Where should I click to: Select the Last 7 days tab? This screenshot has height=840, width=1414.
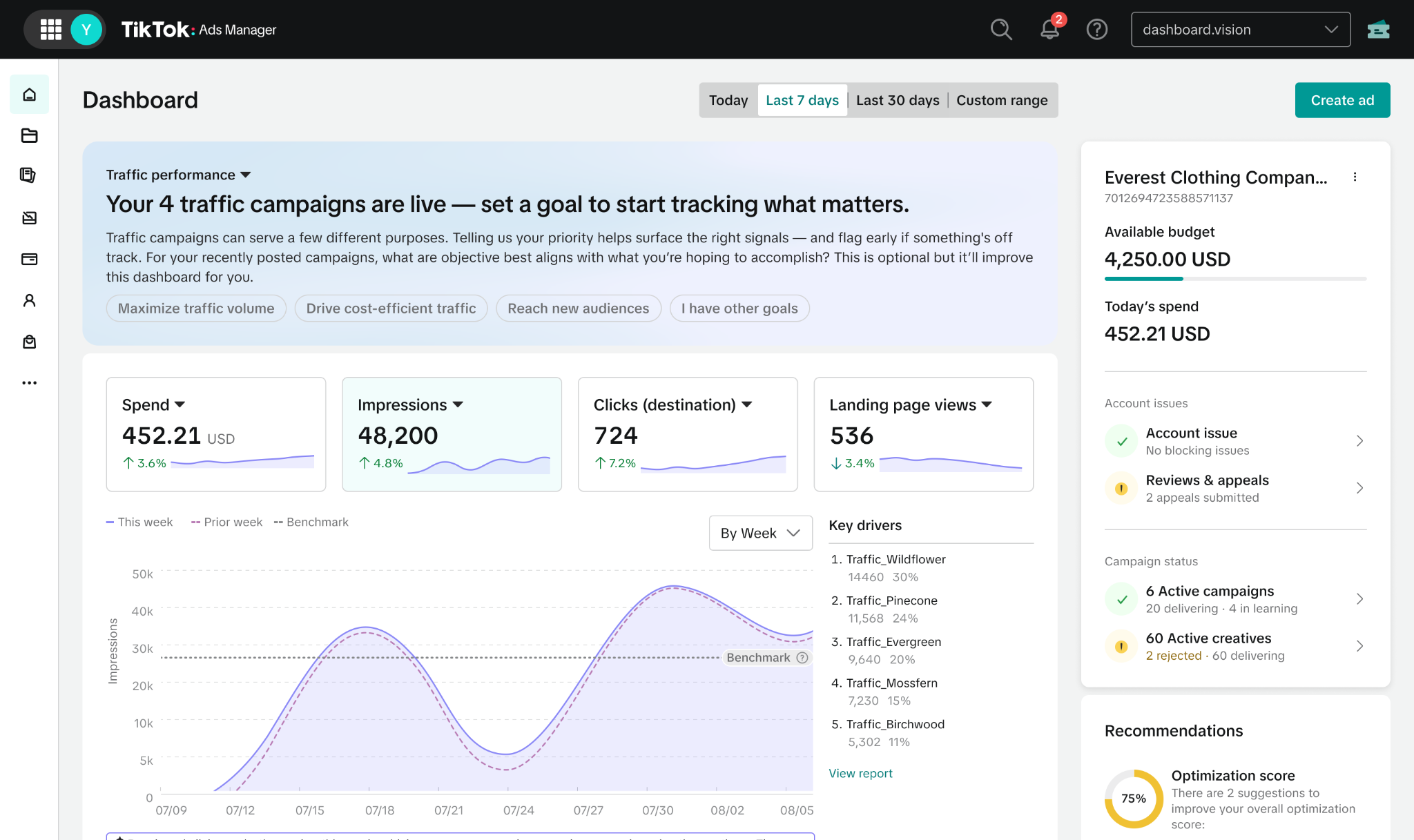click(x=802, y=101)
